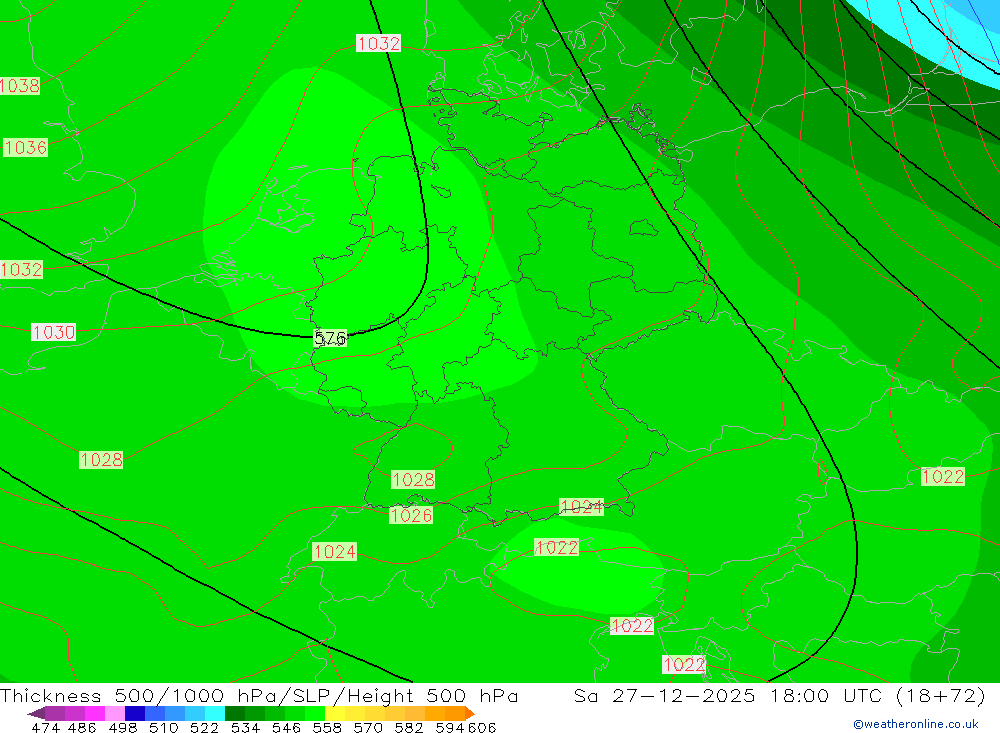
Task: Select the light pink legend swatch above 498
Action: tap(113, 713)
